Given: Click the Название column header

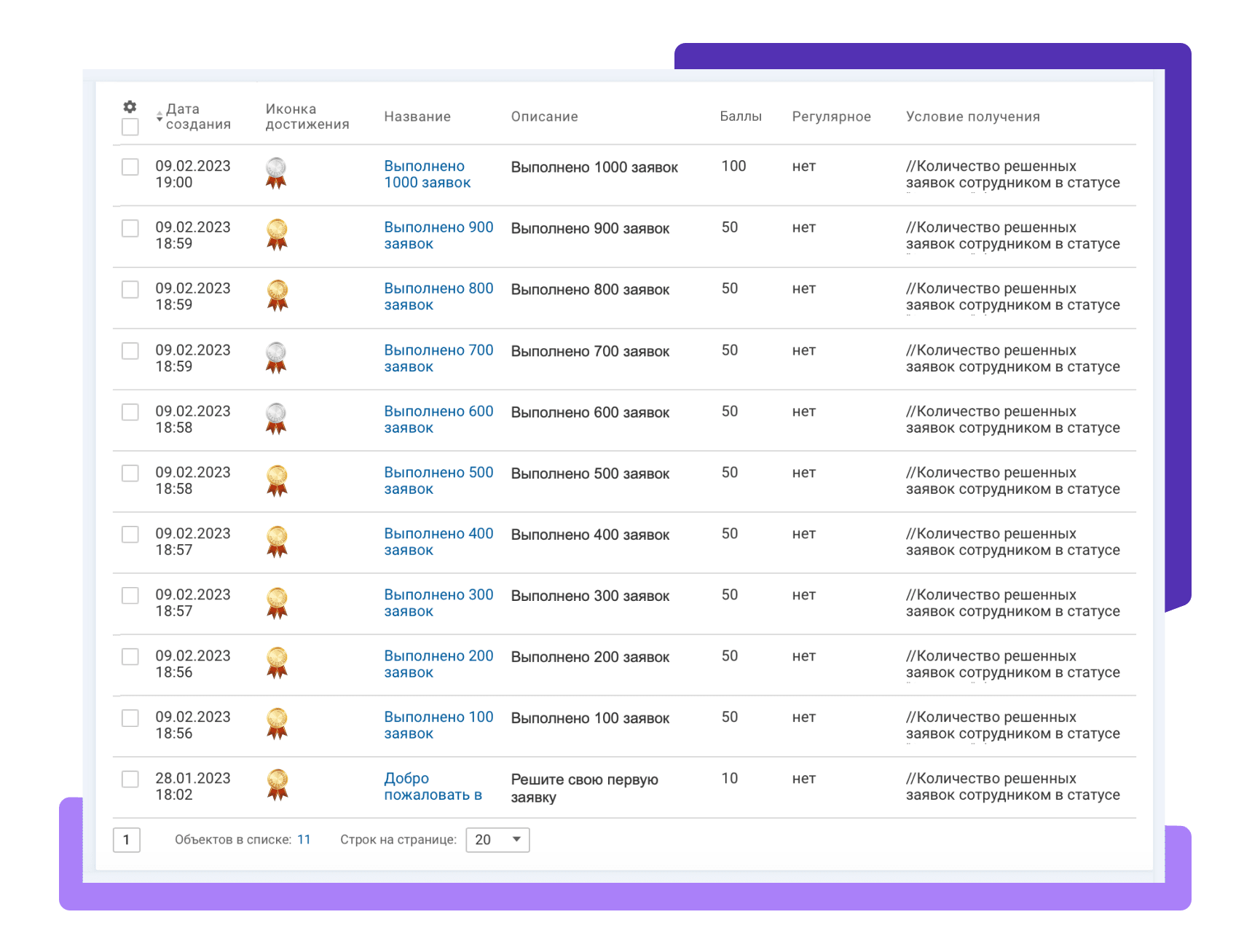Looking at the screenshot, I should 417,117.
